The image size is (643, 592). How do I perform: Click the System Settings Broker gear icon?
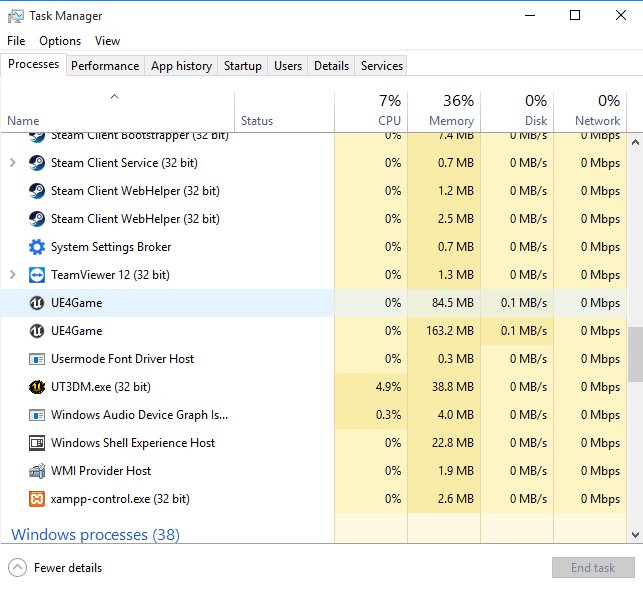tap(37, 247)
